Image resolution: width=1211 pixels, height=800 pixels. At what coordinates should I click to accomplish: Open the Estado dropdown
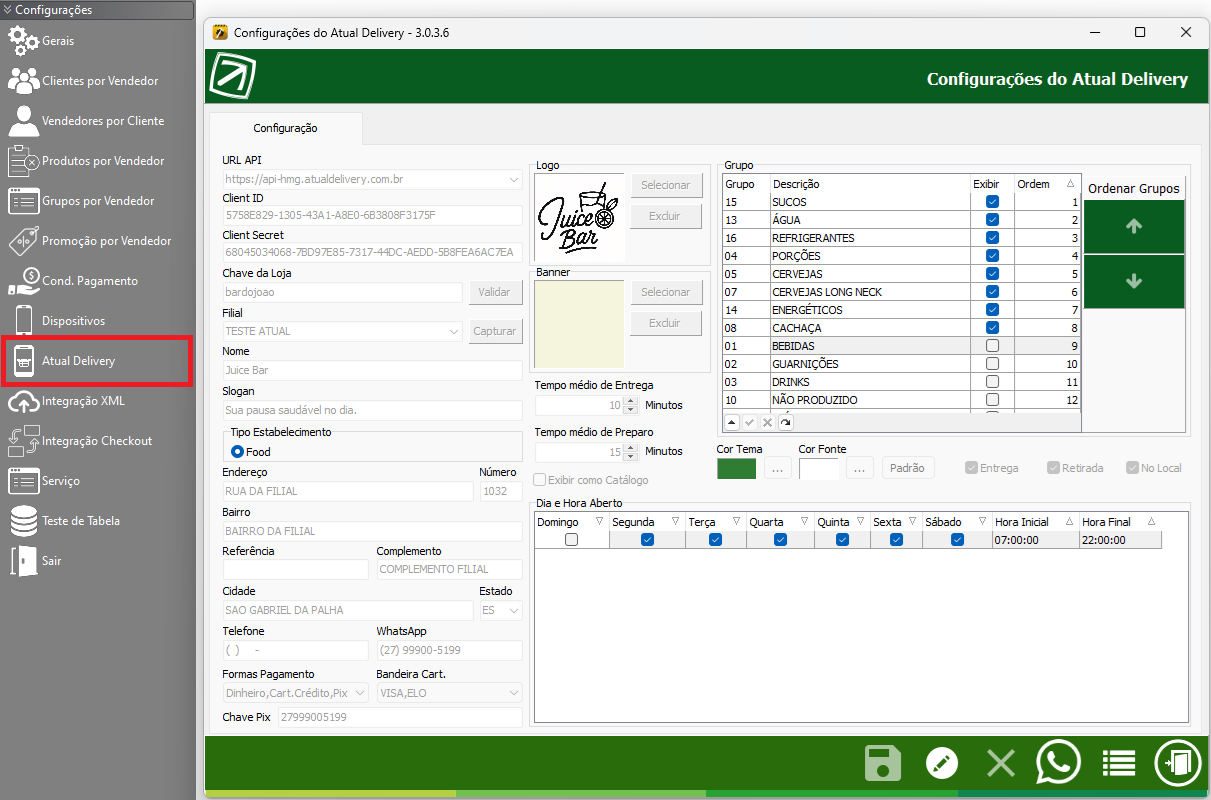click(x=514, y=610)
